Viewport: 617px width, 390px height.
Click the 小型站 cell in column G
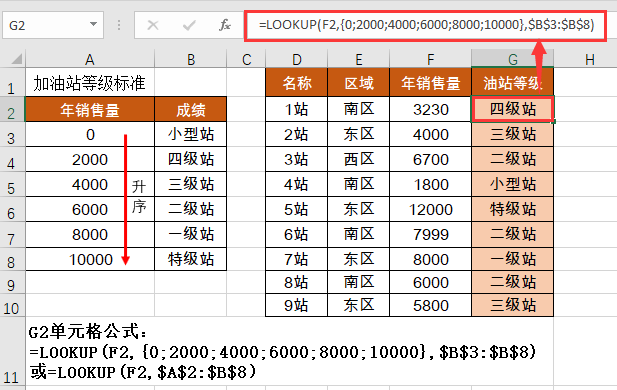point(512,184)
